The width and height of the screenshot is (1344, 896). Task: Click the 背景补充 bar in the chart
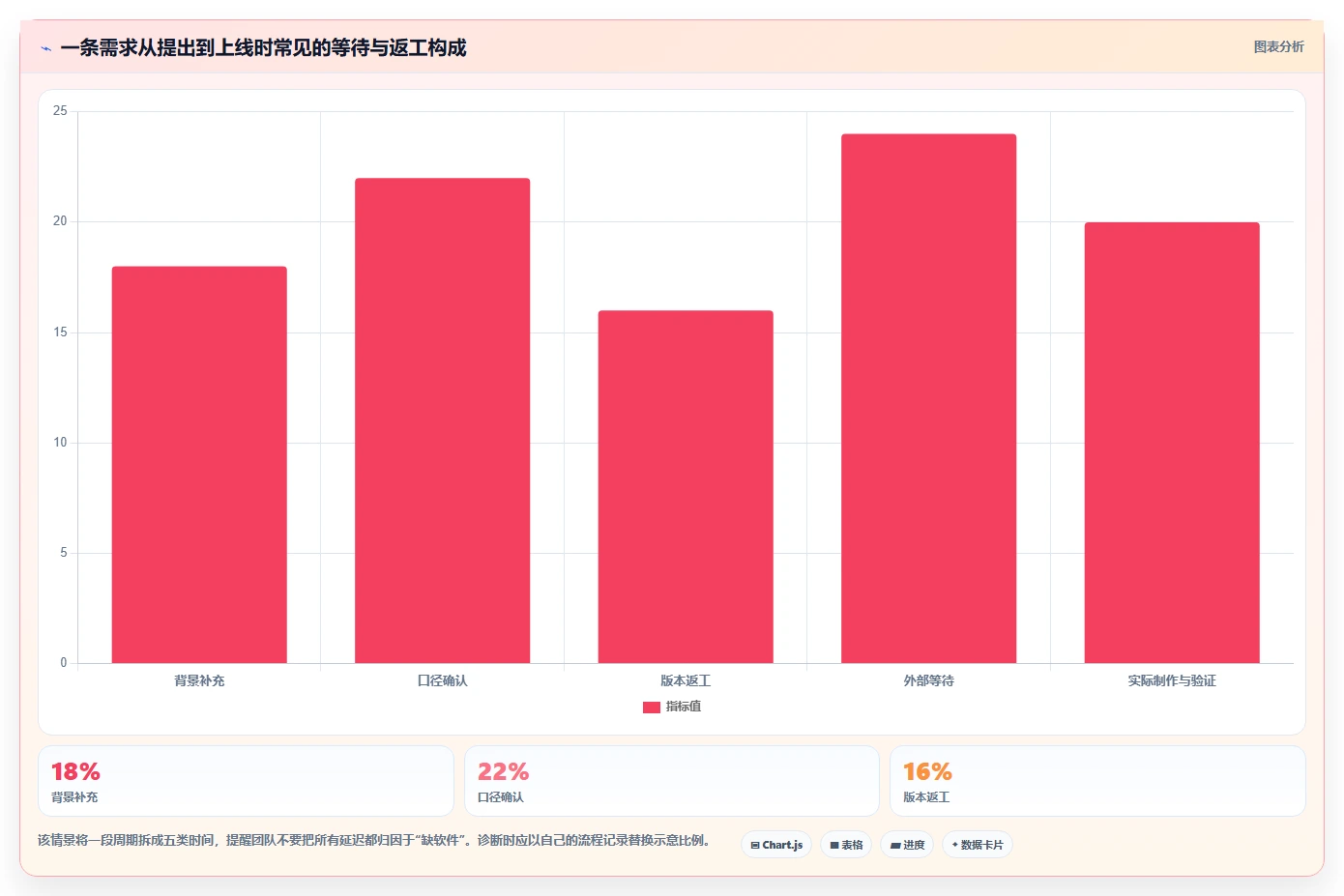click(x=199, y=465)
